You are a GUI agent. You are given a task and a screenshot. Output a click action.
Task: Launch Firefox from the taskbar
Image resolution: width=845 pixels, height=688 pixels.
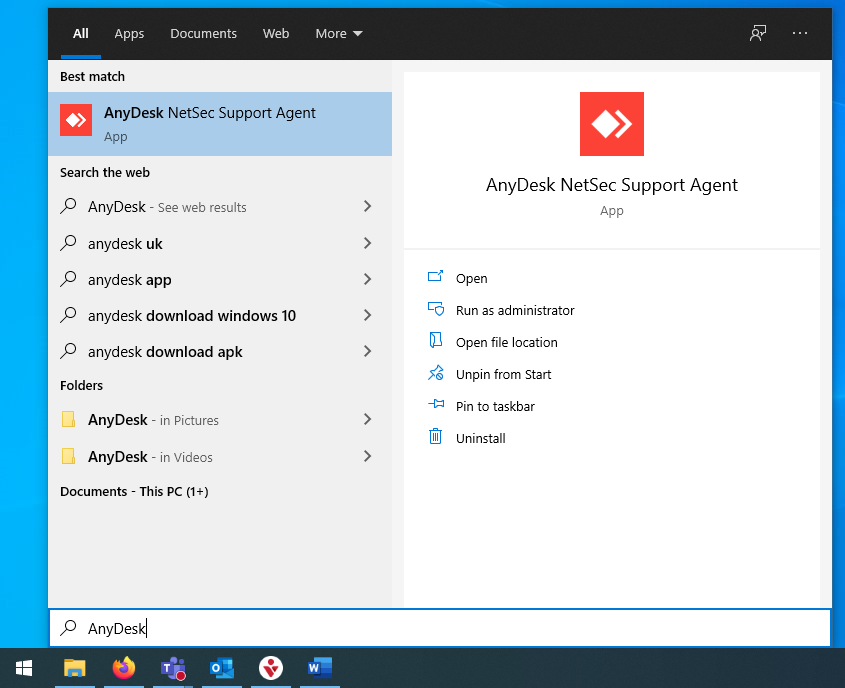point(124,668)
